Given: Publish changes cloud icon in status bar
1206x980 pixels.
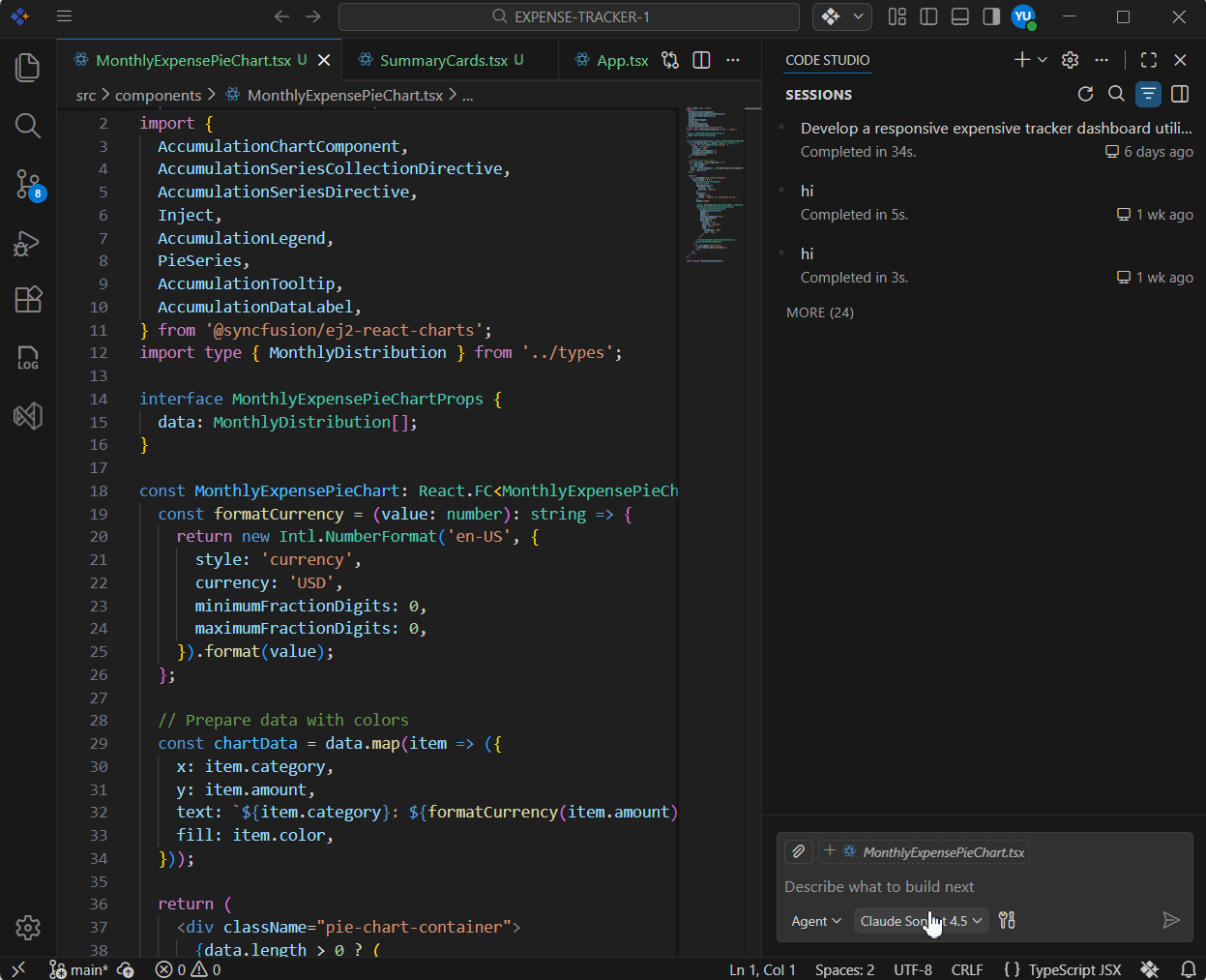Looking at the screenshot, I should click(x=126, y=969).
